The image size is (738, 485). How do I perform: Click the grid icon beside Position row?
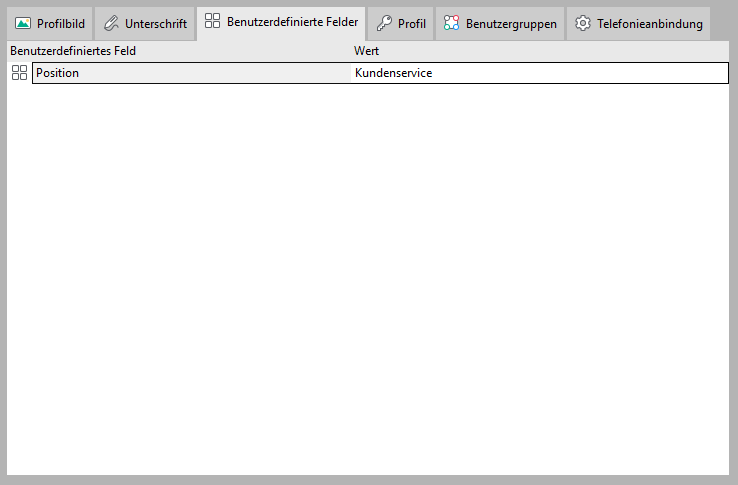19,73
